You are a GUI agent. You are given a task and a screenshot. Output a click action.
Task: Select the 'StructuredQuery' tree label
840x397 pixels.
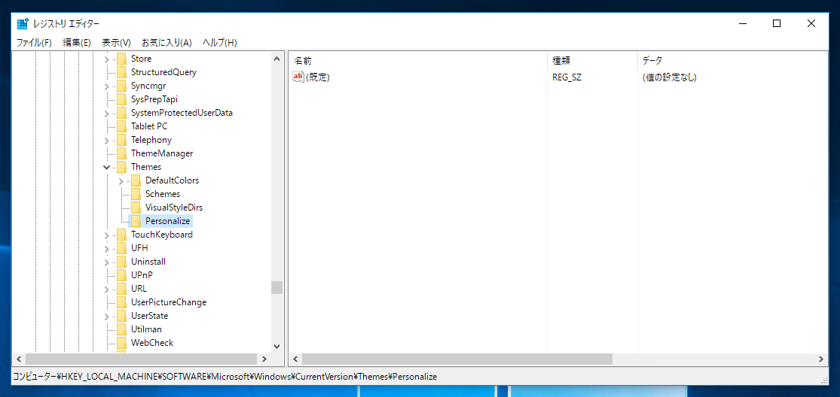[163, 72]
